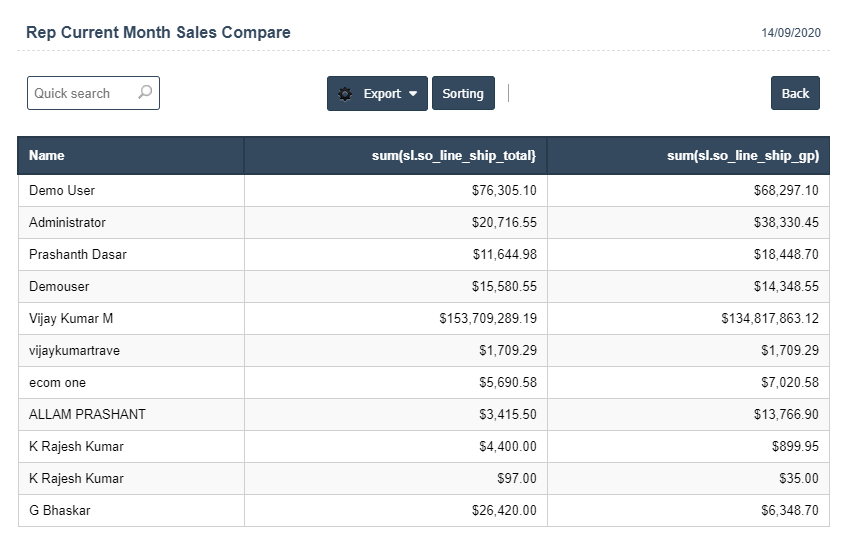Select the Vijay Kumar M row

point(71,318)
